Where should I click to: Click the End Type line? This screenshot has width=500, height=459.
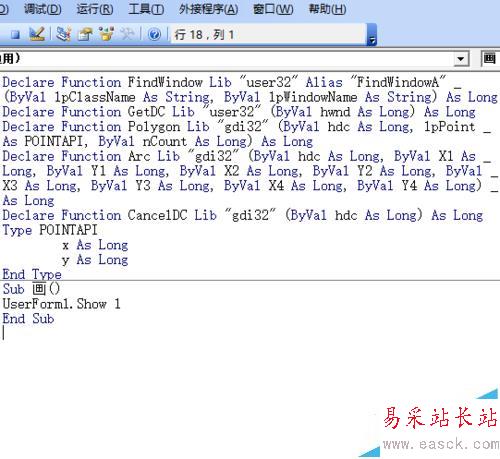pyautogui.click(x=32, y=274)
